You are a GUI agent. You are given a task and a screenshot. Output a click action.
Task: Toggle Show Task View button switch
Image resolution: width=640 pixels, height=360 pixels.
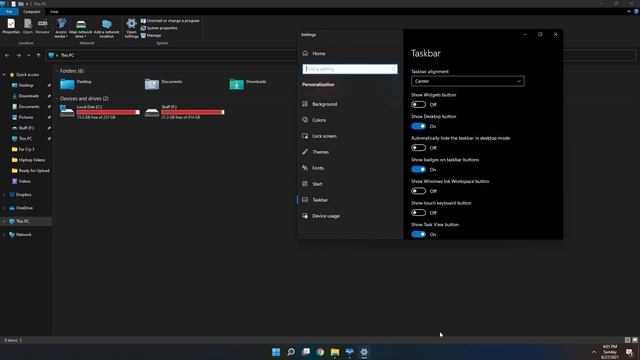(418, 234)
